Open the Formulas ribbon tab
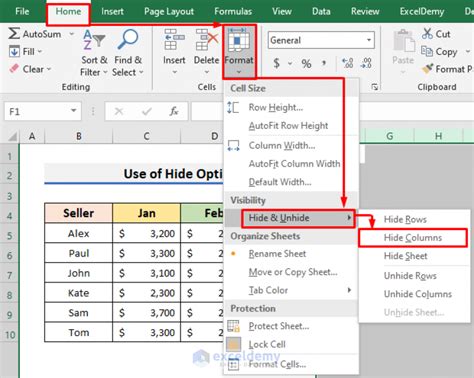 tap(233, 12)
